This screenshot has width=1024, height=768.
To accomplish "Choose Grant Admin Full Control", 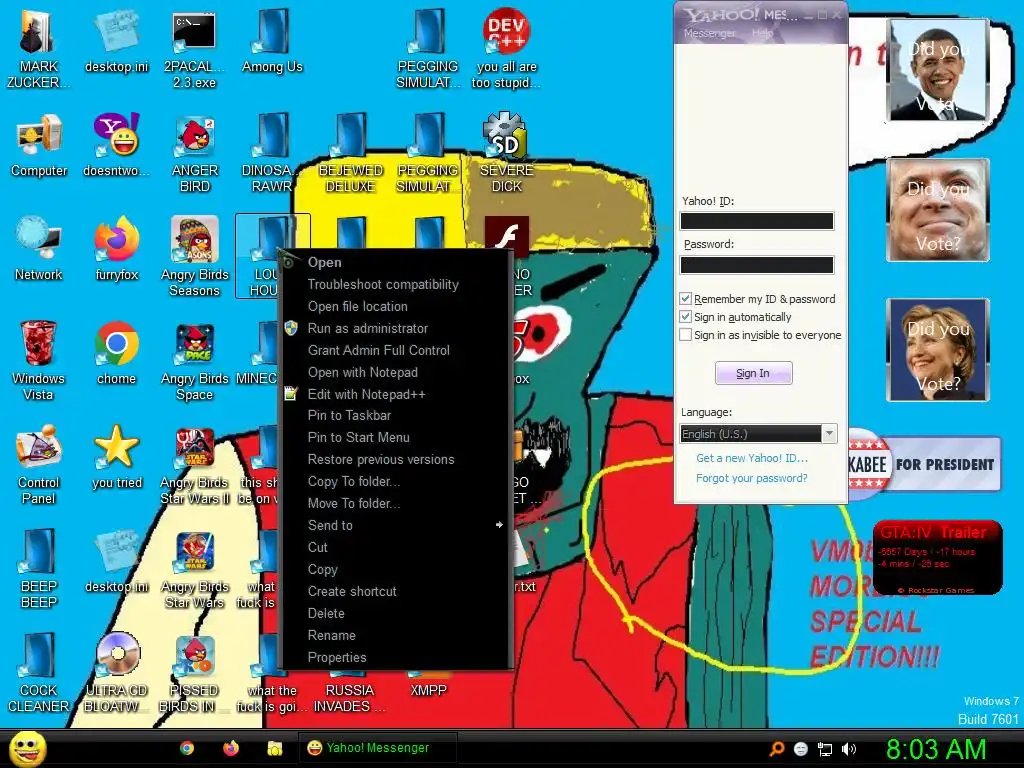I will 396,351.
